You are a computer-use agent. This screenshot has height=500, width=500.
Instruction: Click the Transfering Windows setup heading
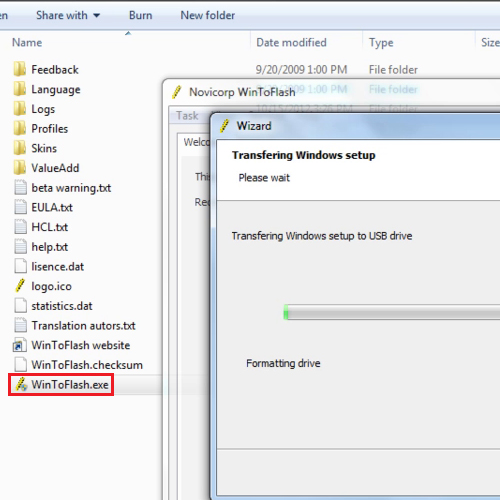point(303,155)
